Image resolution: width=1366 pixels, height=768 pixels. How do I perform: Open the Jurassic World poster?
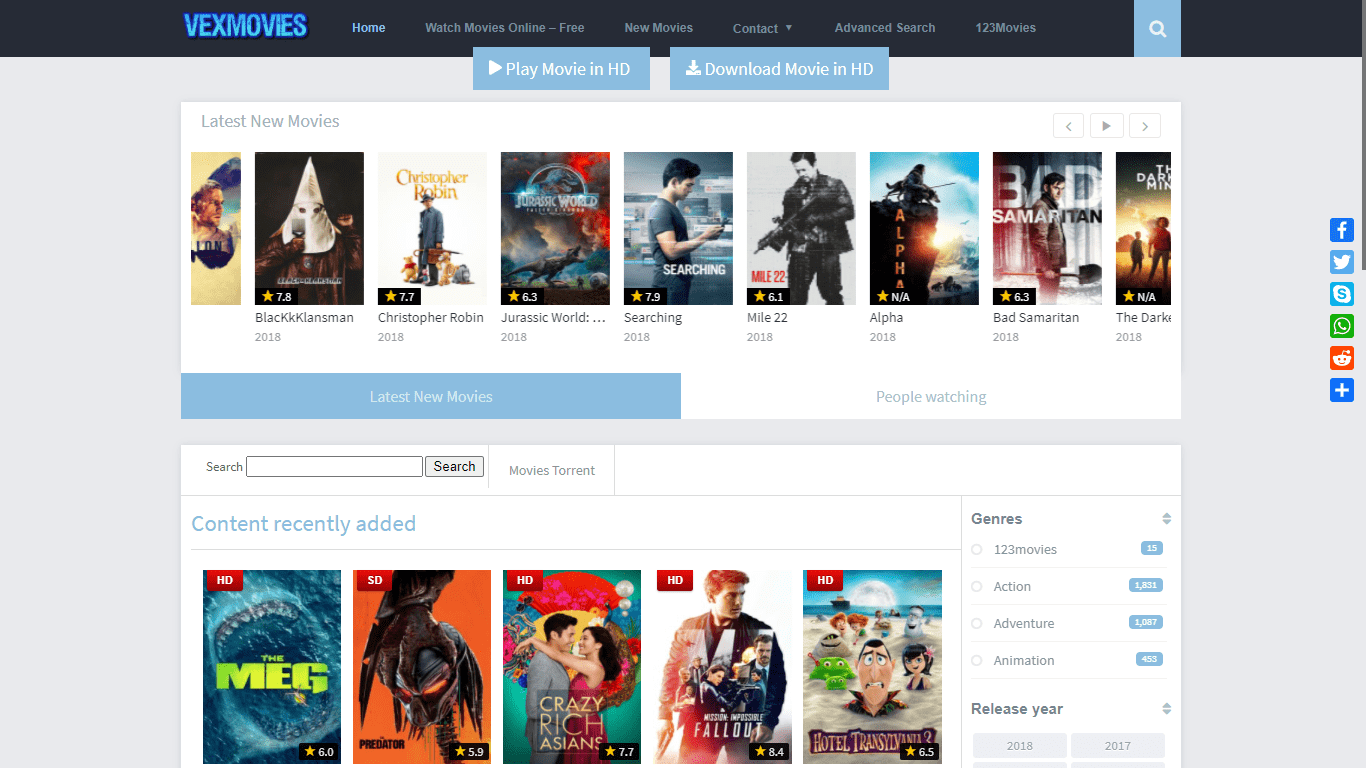click(x=555, y=228)
